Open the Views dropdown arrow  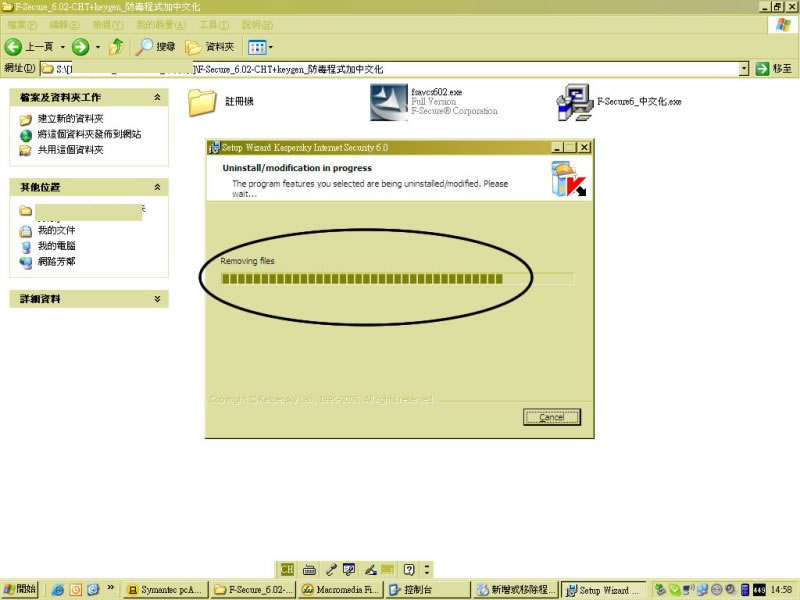[x=270, y=47]
